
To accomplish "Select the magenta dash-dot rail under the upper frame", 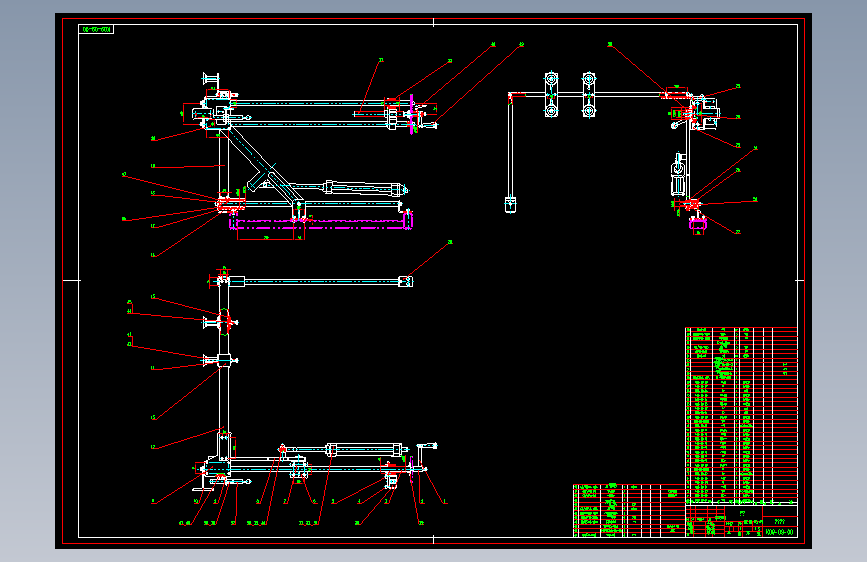I will coord(321,222).
